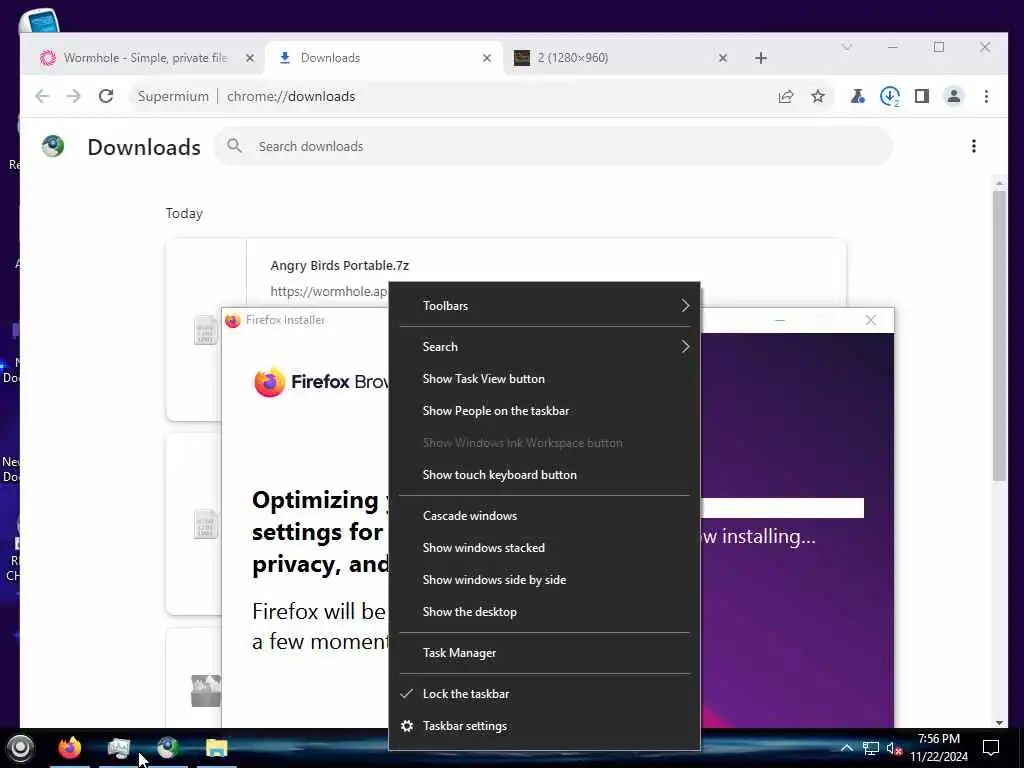The image size is (1024, 768).
Task: Open Taskbar settings
Action: tap(544, 726)
